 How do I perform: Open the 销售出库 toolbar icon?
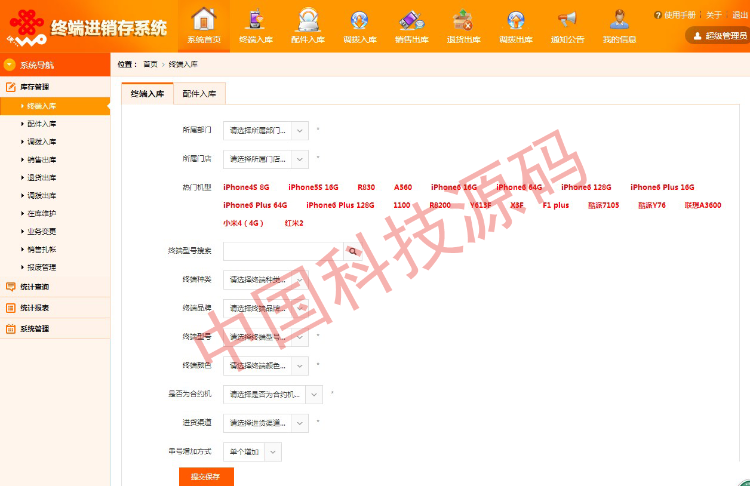pos(412,20)
